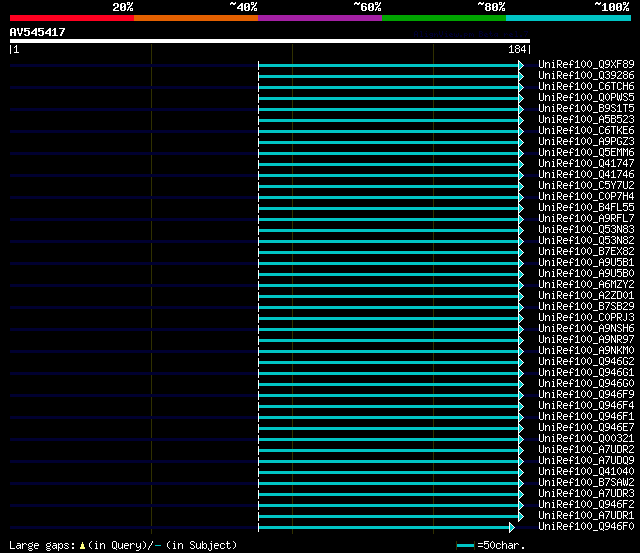
Task: Click the UniRef100_Q41746 label
Action: coord(586,175)
